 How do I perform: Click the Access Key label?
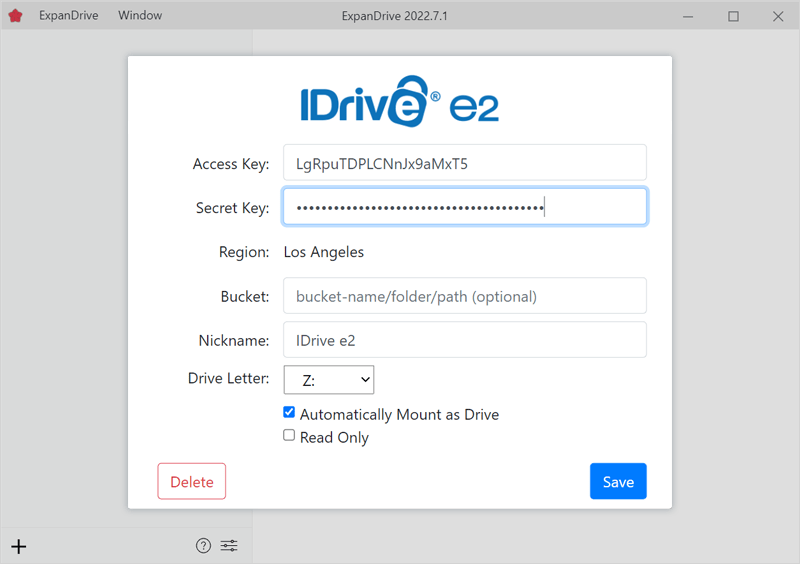pos(231,164)
